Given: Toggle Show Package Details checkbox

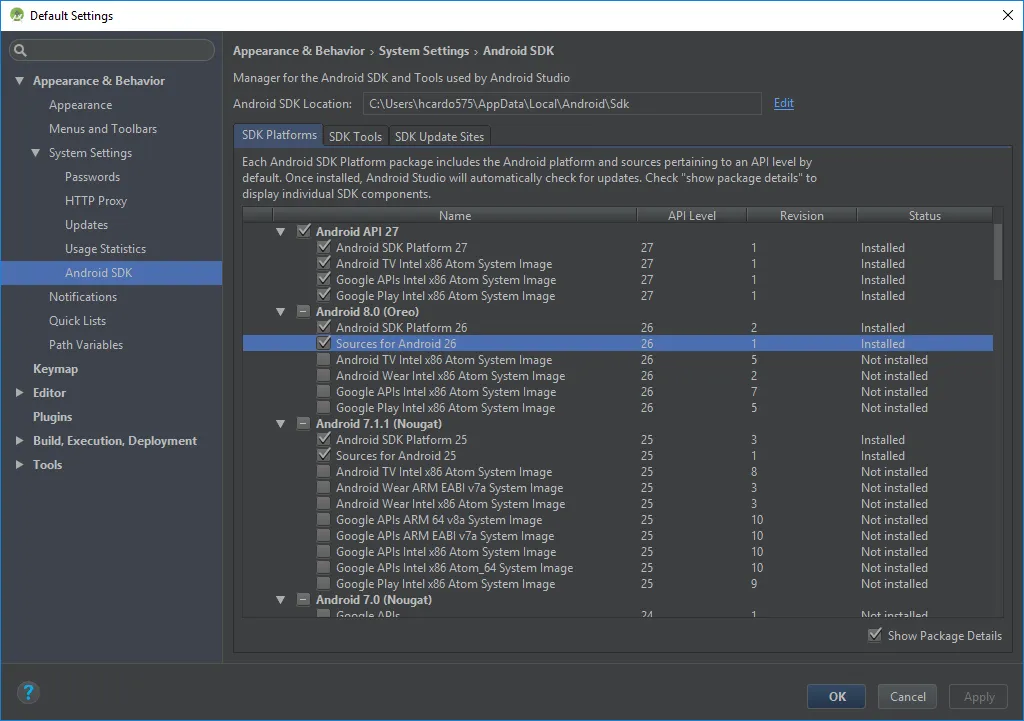Looking at the screenshot, I should pyautogui.click(x=874, y=635).
